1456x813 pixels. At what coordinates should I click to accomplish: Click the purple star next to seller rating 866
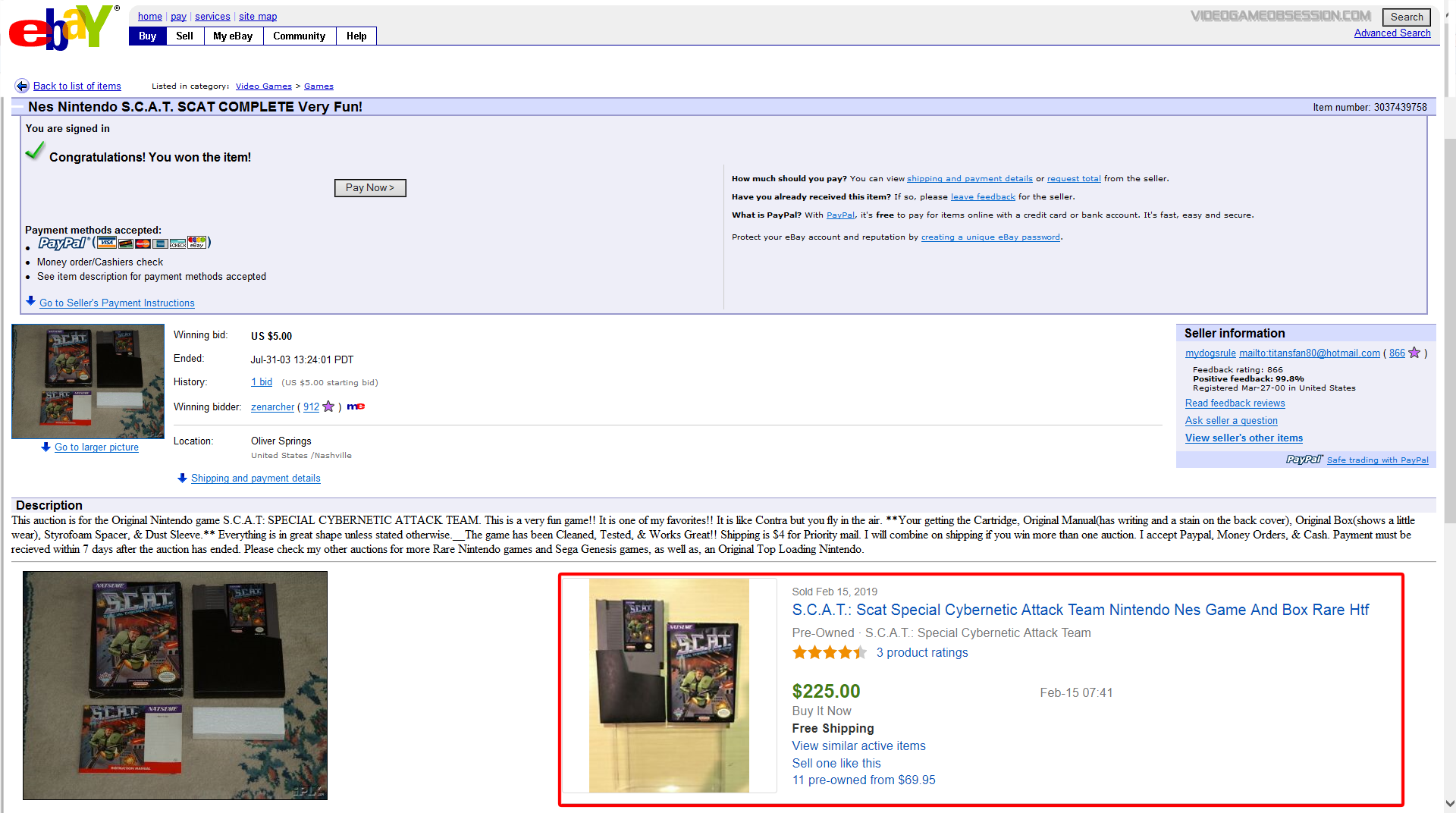pos(1414,353)
